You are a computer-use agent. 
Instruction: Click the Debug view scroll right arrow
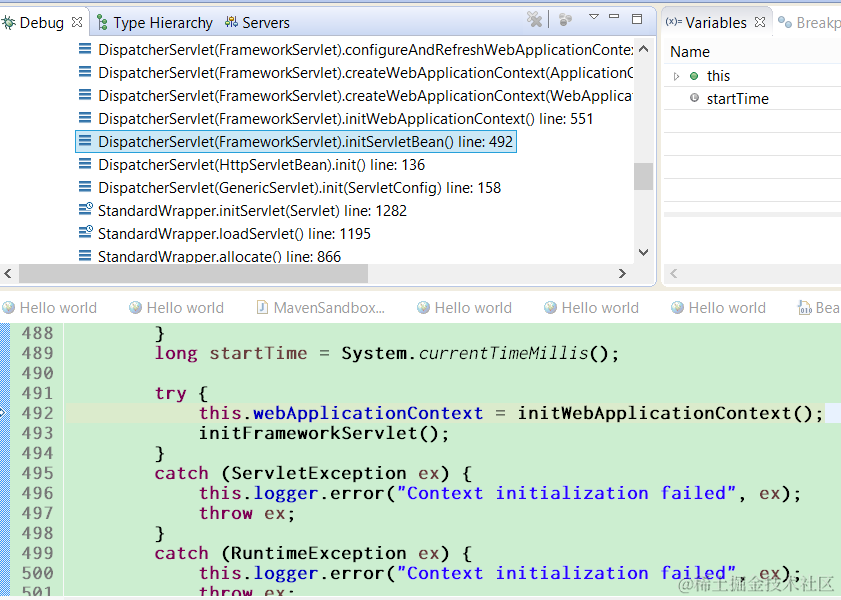(x=622, y=273)
